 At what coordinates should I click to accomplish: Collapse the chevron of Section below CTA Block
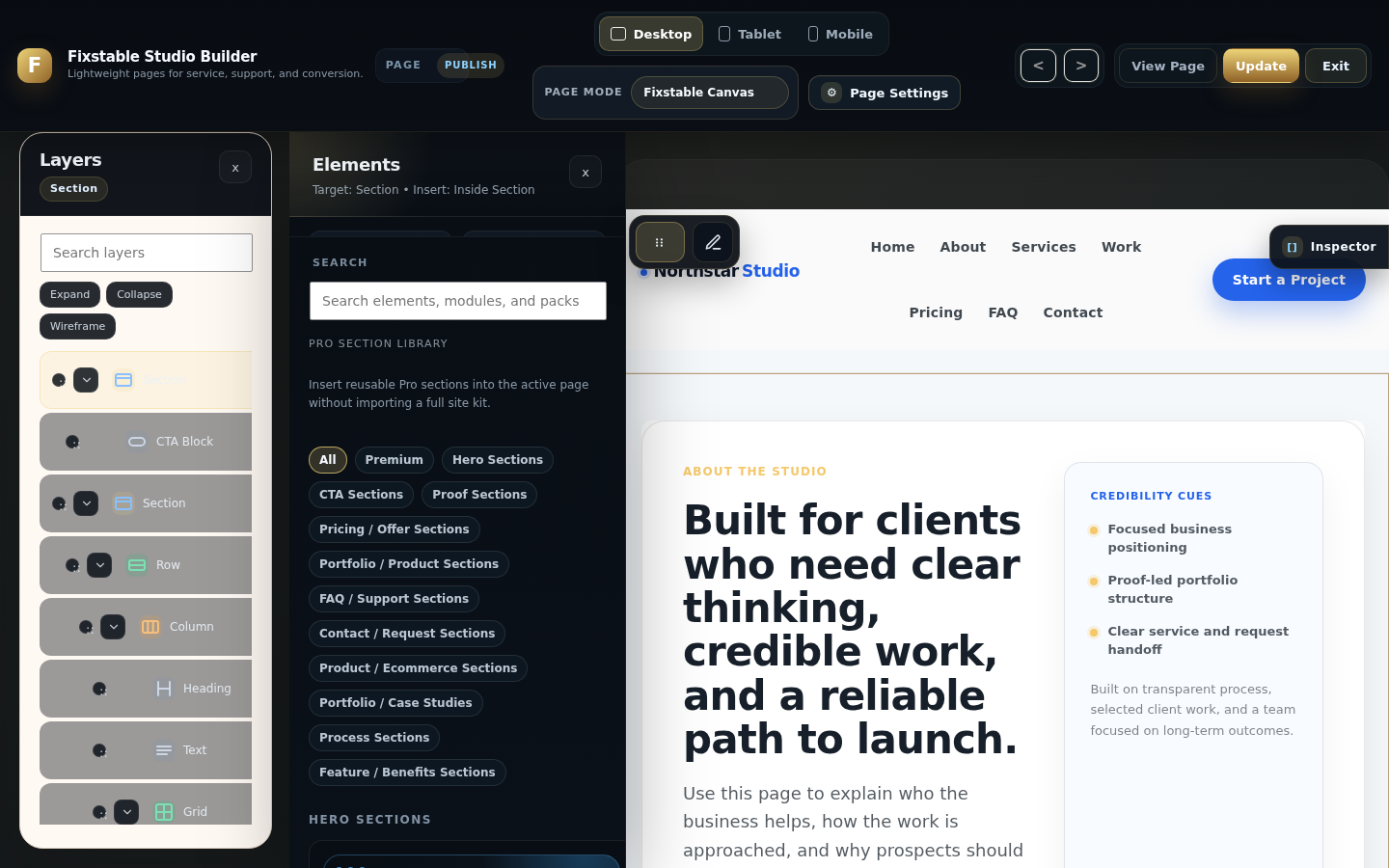point(86,503)
